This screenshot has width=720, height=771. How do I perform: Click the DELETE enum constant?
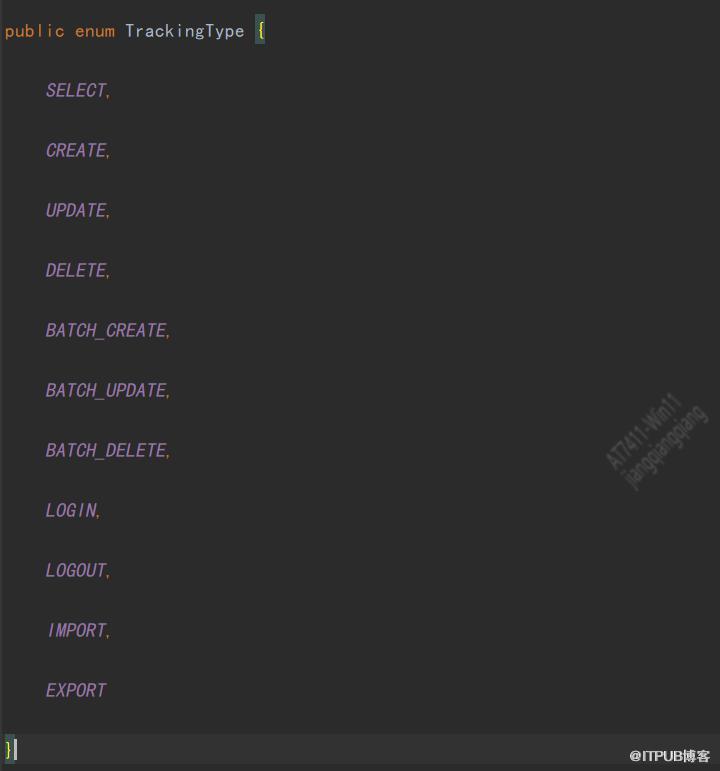click(75, 270)
